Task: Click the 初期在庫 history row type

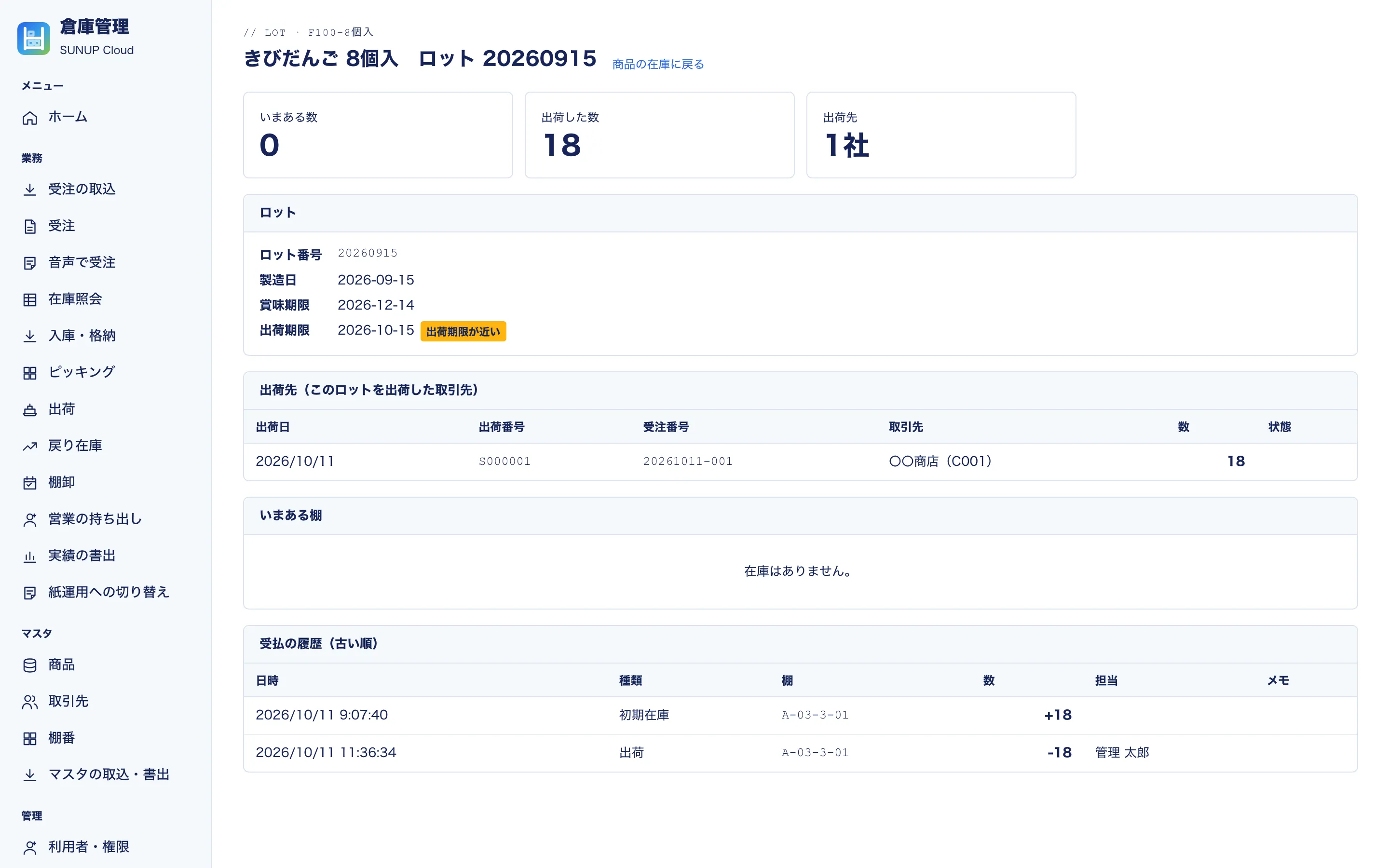Action: [x=644, y=715]
